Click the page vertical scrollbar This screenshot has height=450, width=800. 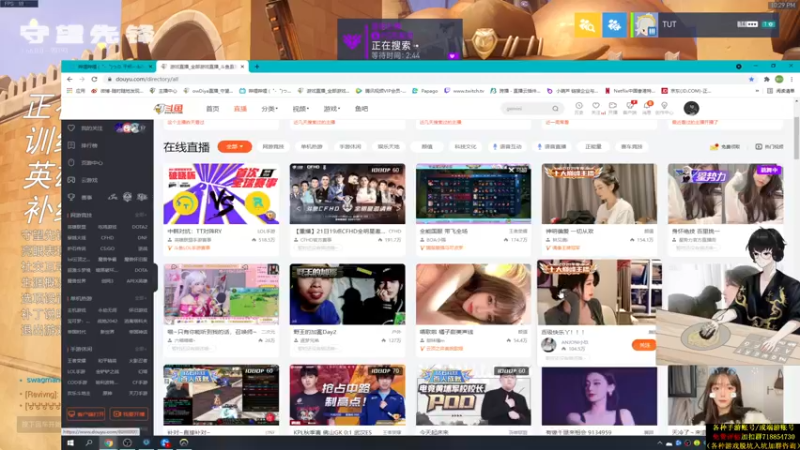coord(796,138)
